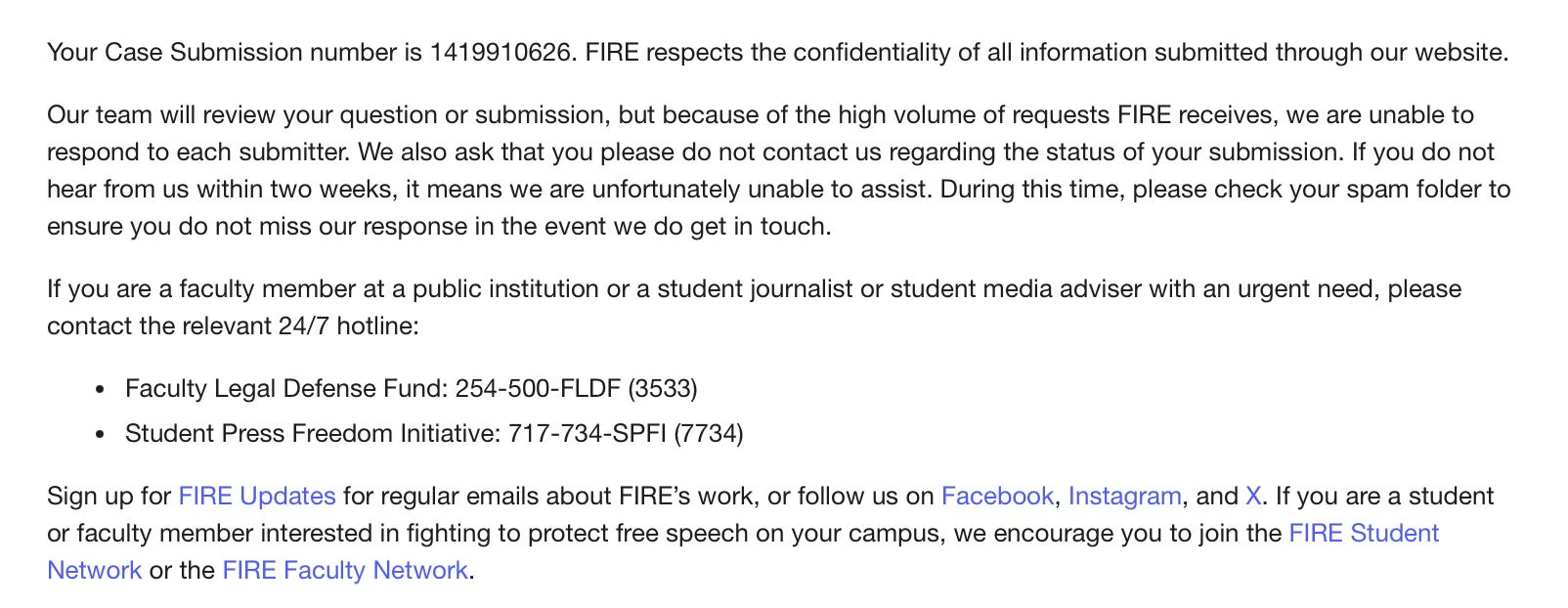Click the Student Press Freedom Initiative phone number
This screenshot has height=608, width=1568.
626,434
